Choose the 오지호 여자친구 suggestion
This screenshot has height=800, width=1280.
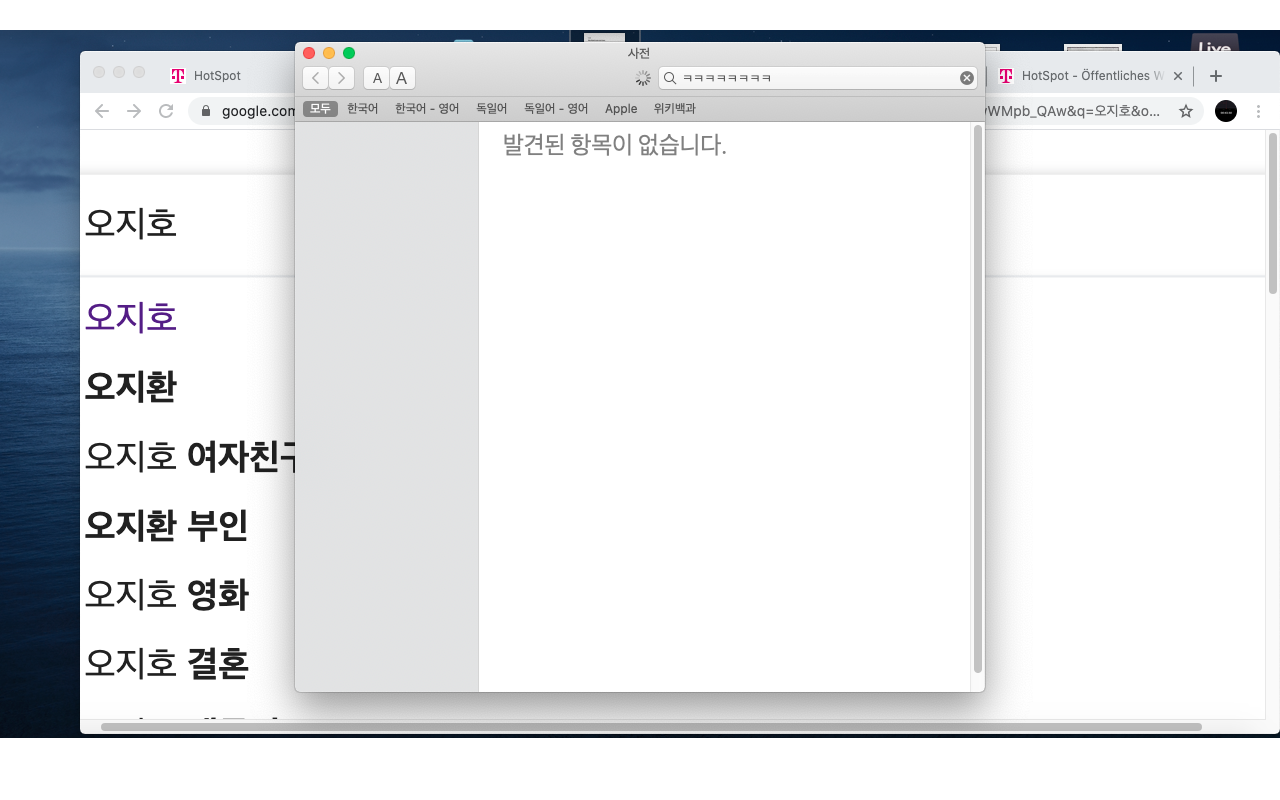pyautogui.click(x=190, y=455)
